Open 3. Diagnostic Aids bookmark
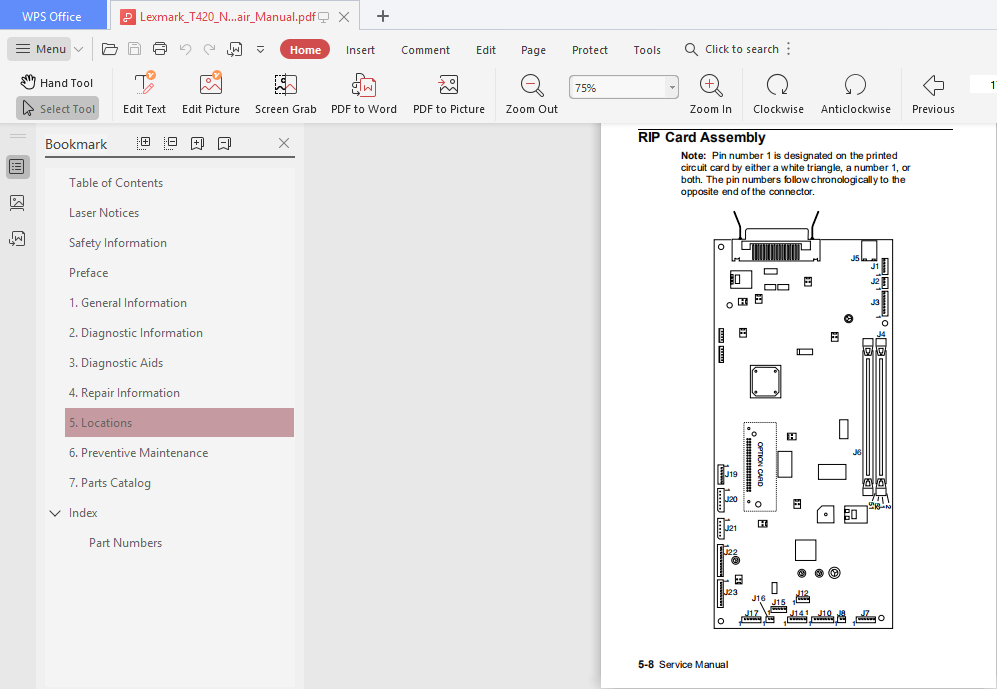Viewport: 997px width, 689px height. (x=116, y=363)
